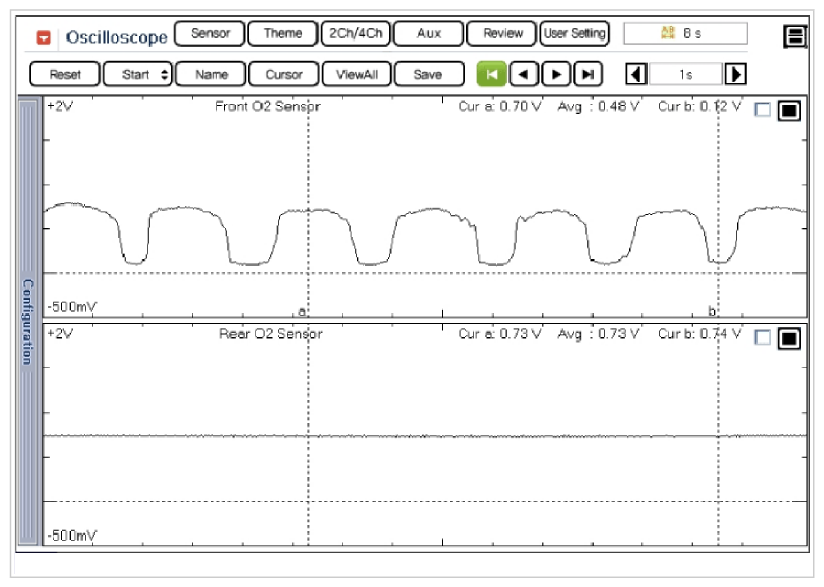824x587 pixels.
Task: Increase time base with right arrow
Action: [736, 74]
